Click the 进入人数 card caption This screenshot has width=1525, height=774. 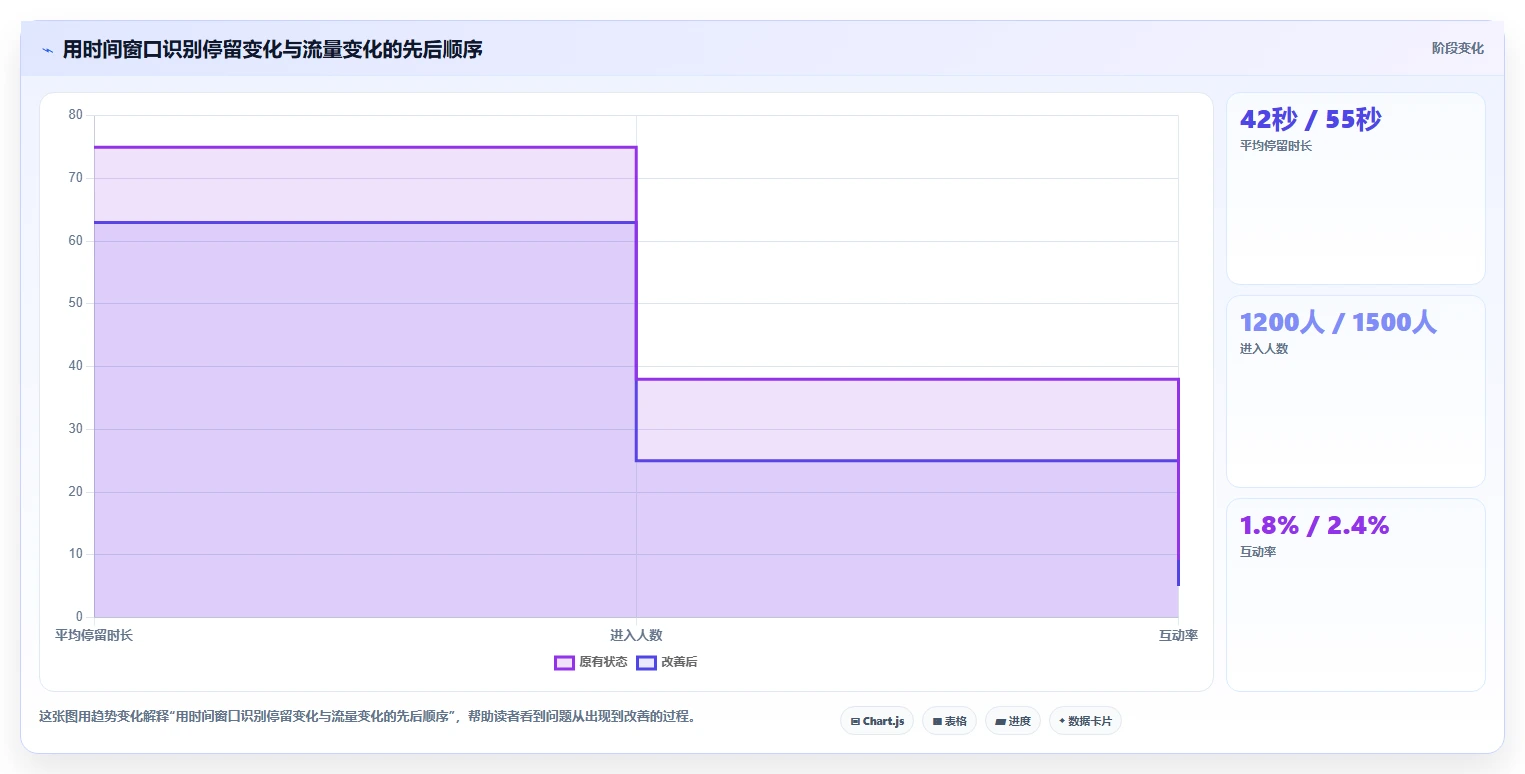[x=1264, y=349]
